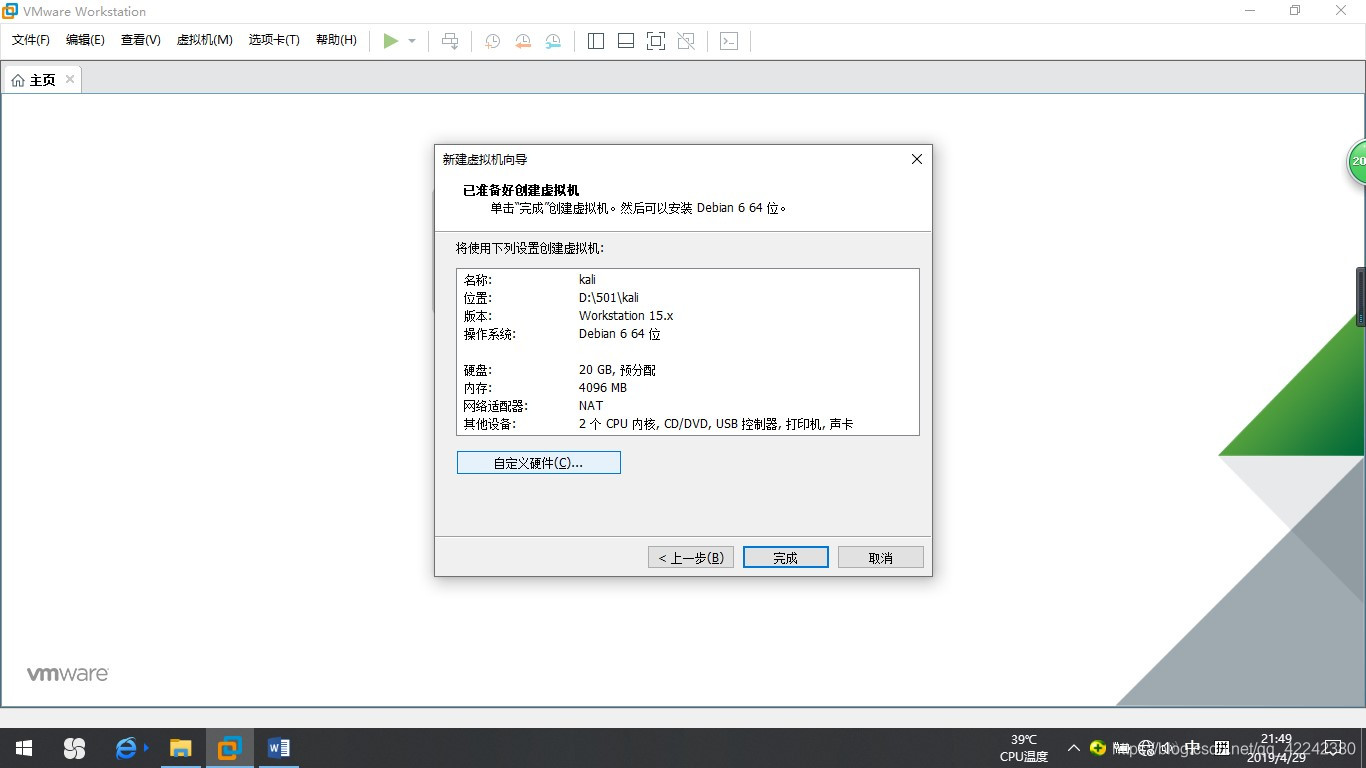Click the 20 GB, 预分配 disk value

pyautogui.click(x=617, y=370)
